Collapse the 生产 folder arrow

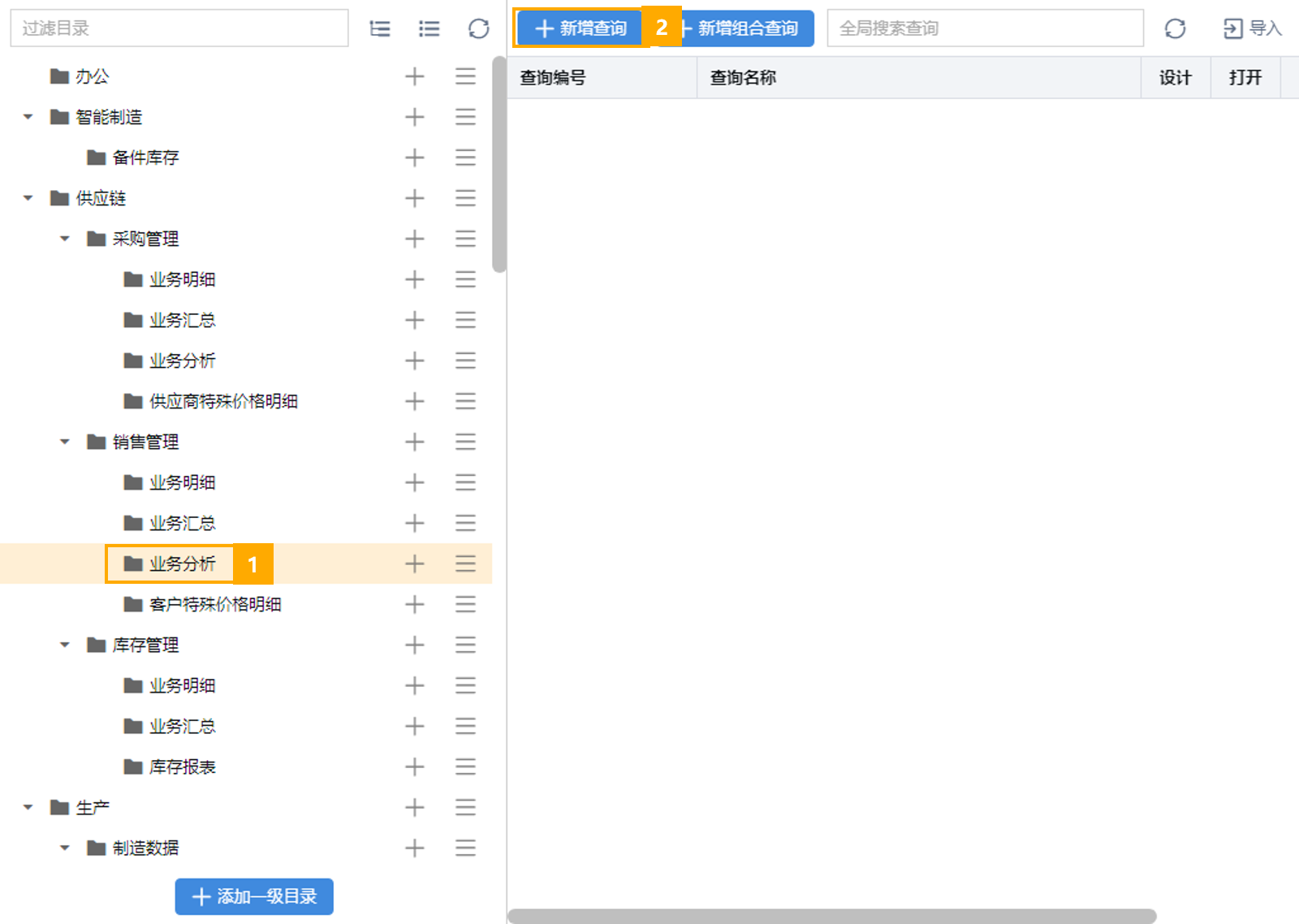point(28,807)
